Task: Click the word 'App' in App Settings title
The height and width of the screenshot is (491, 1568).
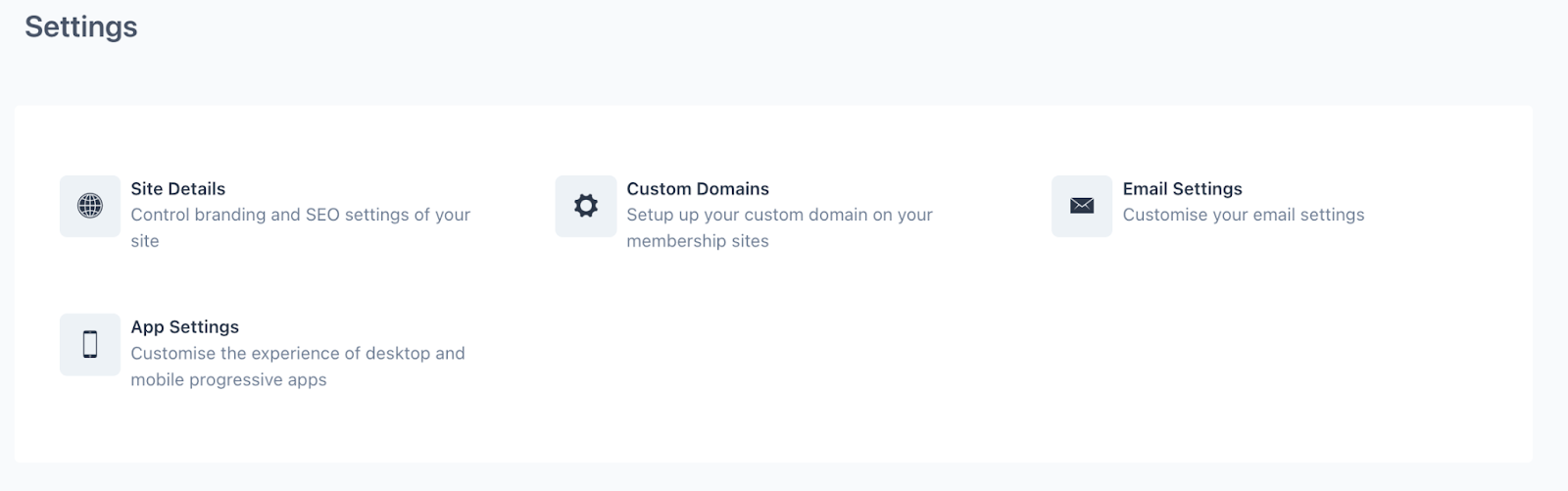Action: pyautogui.click(x=147, y=326)
